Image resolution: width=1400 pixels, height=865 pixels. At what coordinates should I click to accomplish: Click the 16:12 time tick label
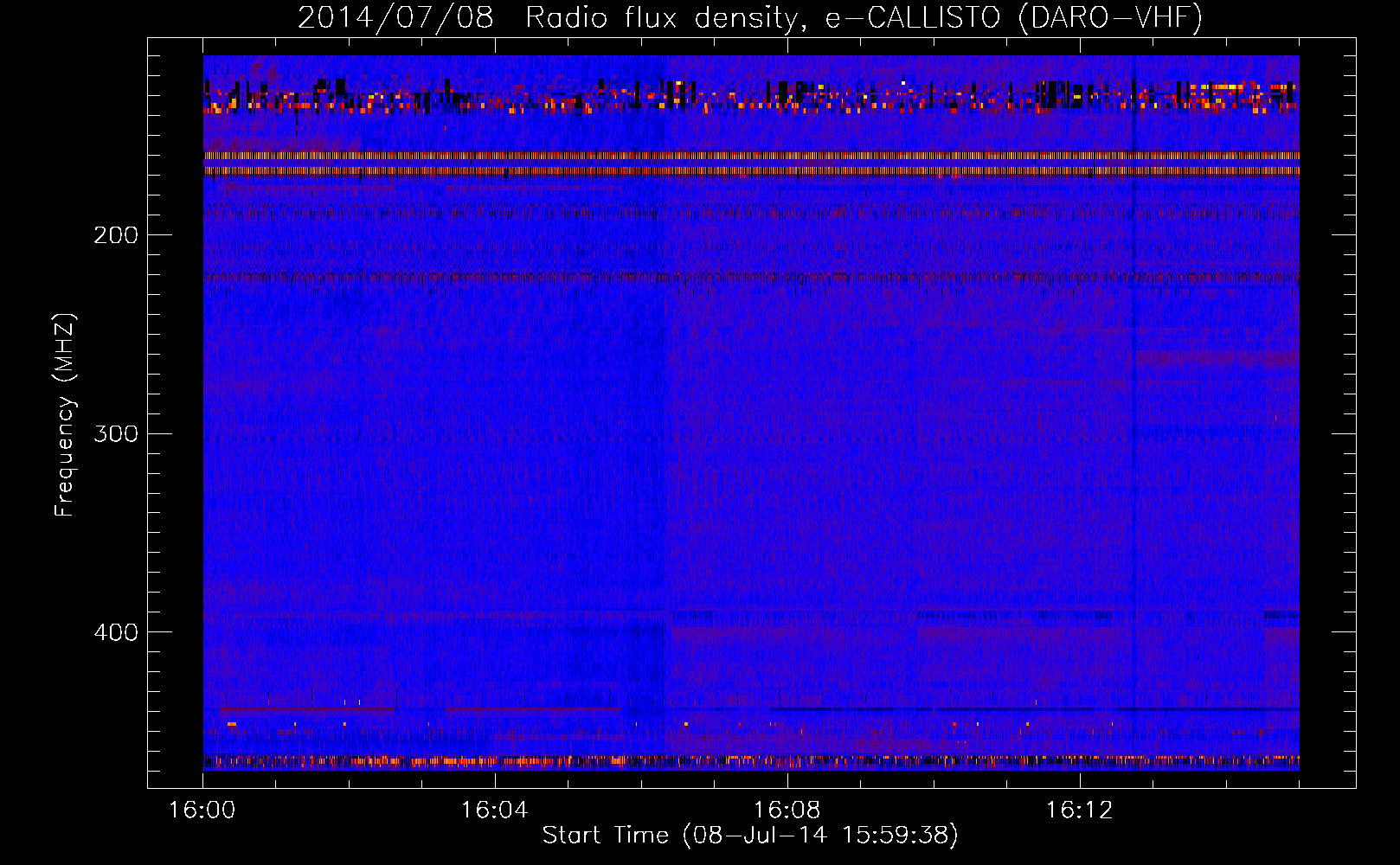click(1079, 811)
